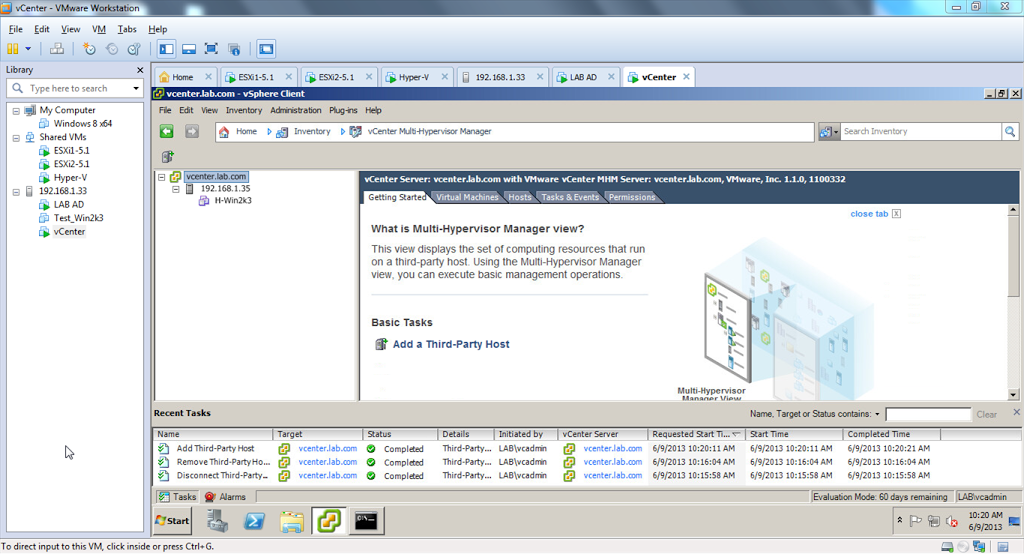This screenshot has height=560, width=1024.
Task: Click the green navigate back arrow
Action: tap(167, 132)
